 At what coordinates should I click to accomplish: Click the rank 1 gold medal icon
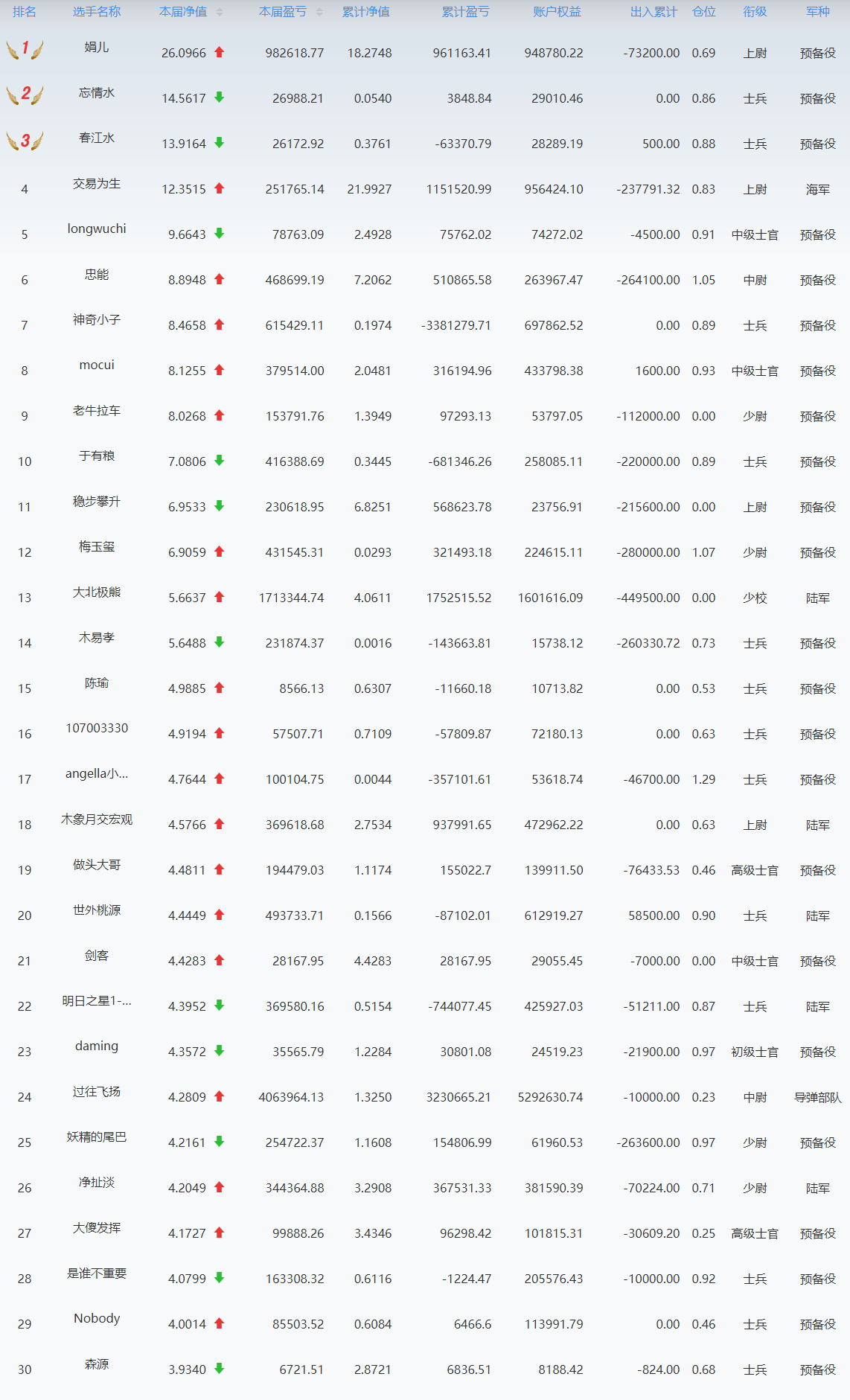tap(25, 49)
